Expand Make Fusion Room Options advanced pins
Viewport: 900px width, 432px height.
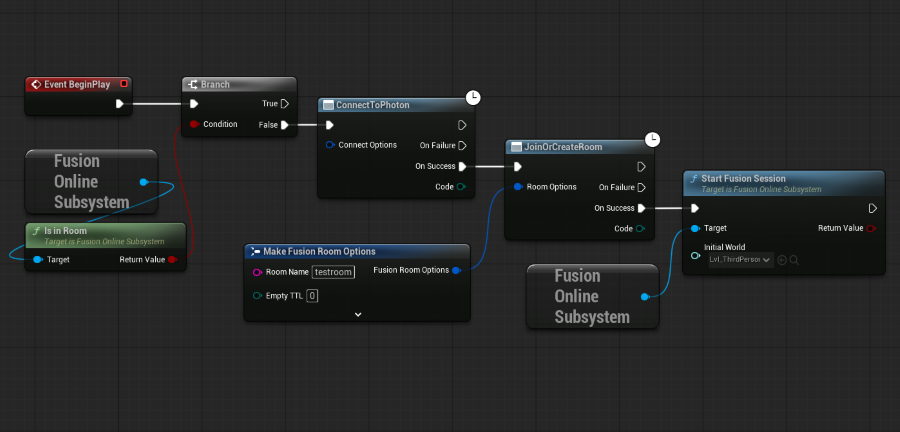click(358, 314)
